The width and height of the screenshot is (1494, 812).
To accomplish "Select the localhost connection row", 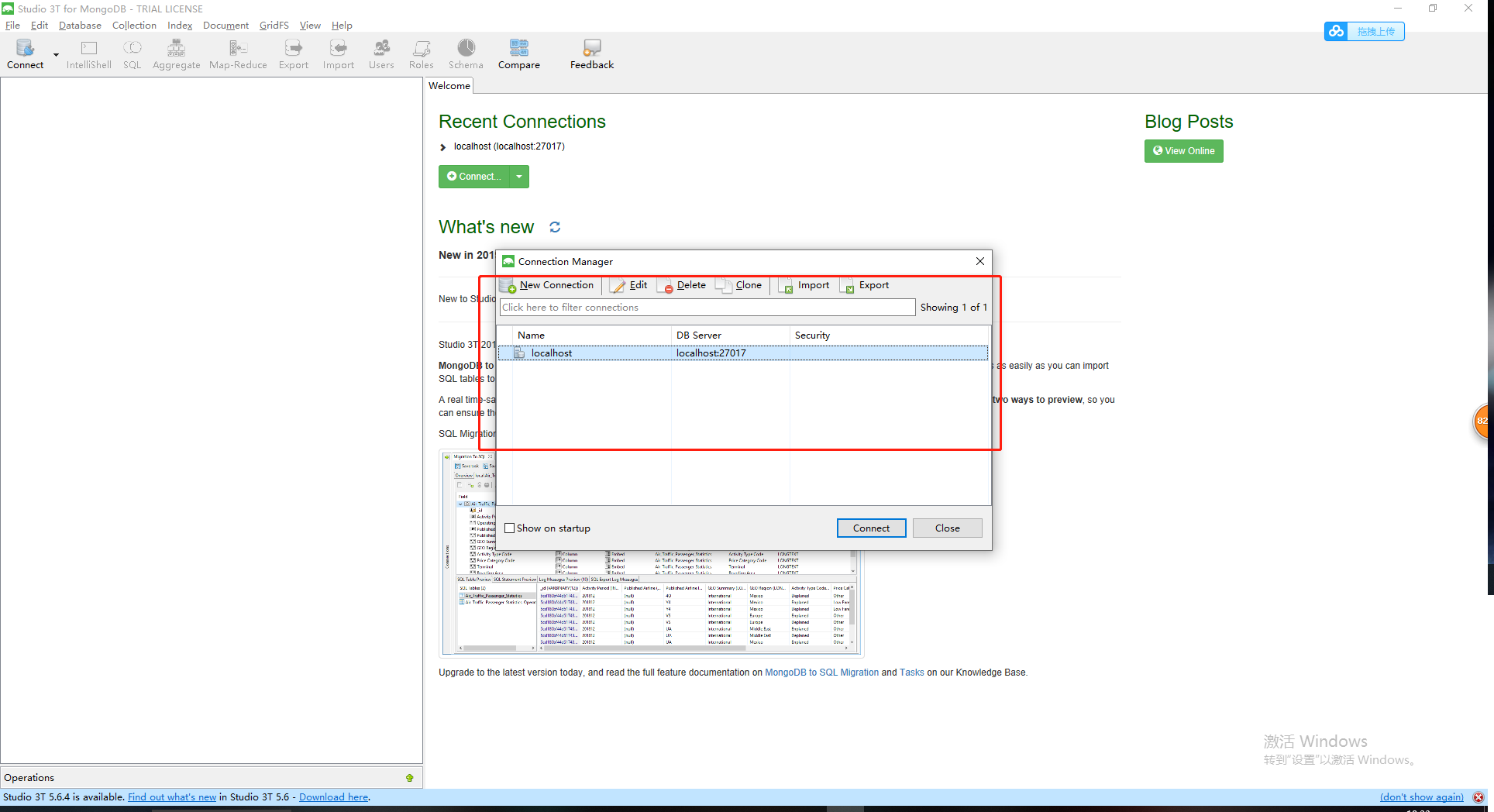I will (x=742, y=353).
